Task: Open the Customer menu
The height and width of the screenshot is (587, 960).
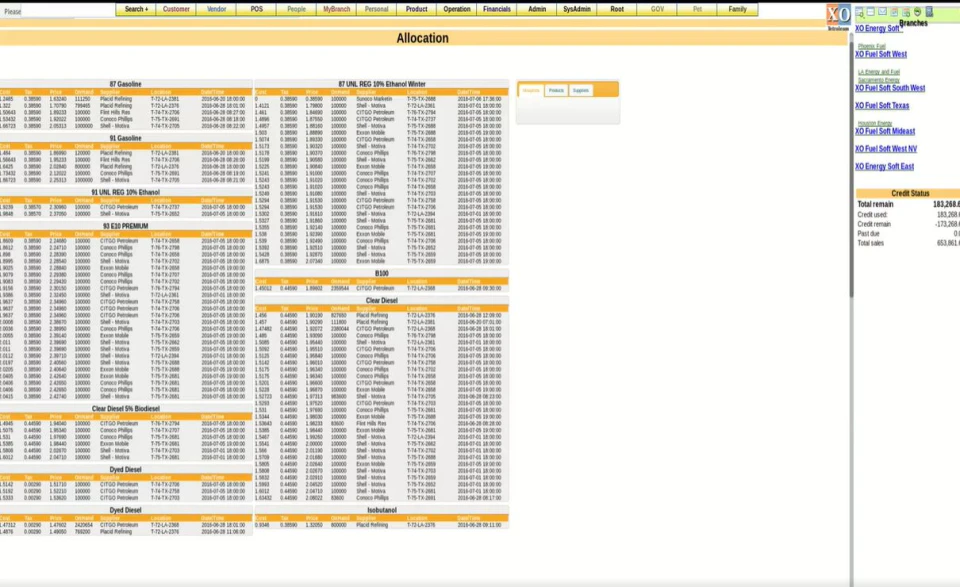Action: [x=176, y=9]
